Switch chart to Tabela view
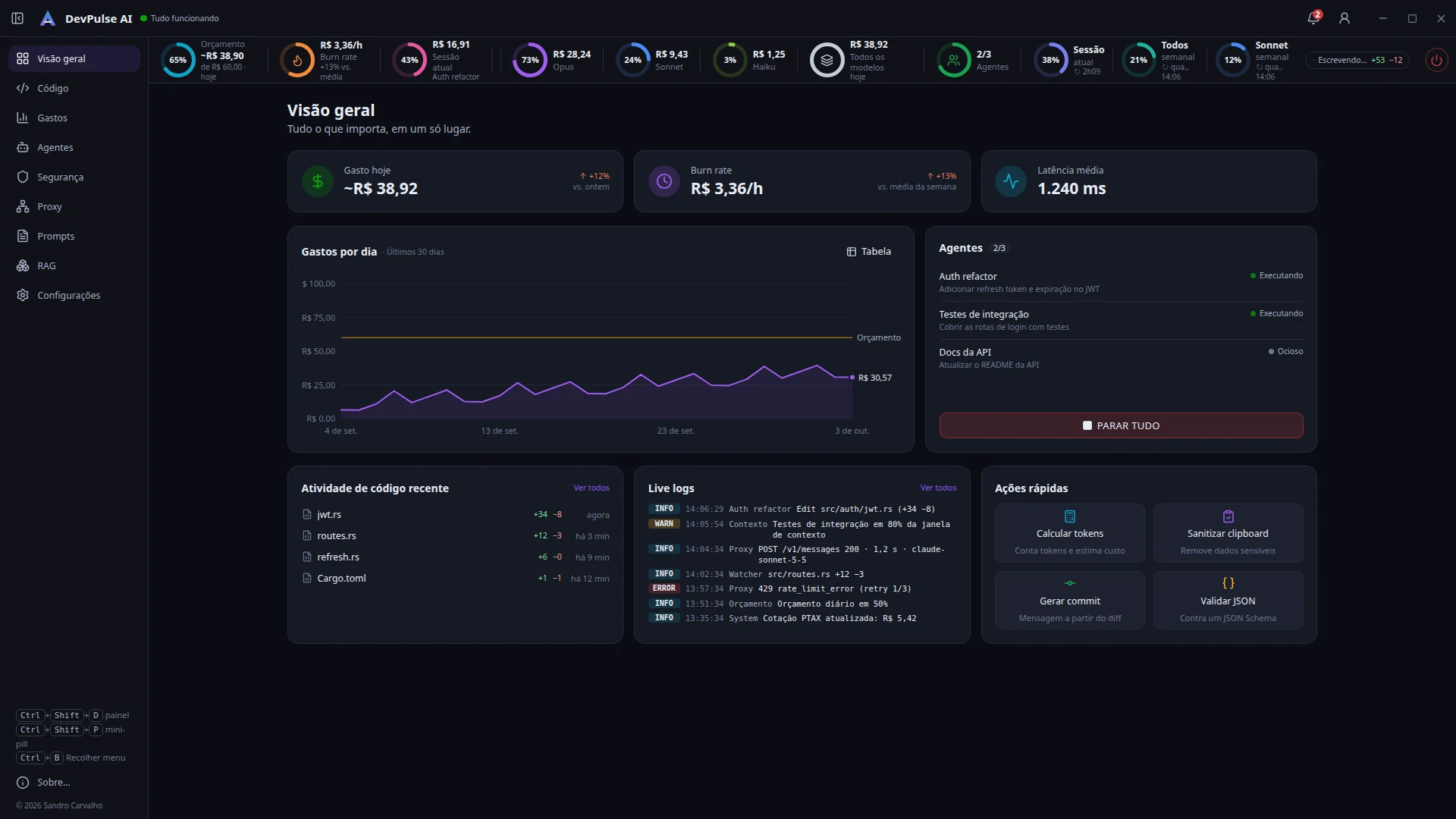 (869, 252)
